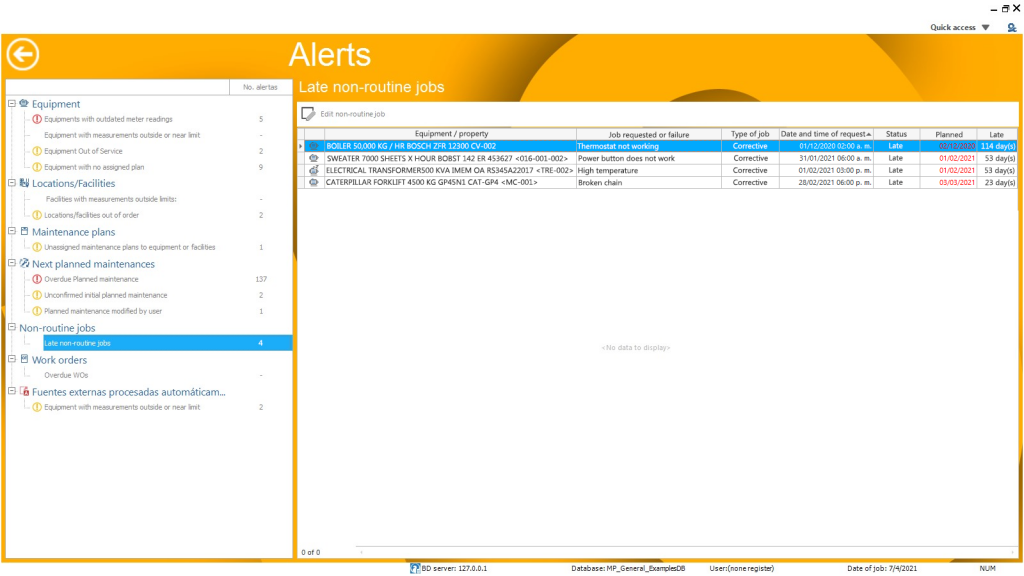Select Overdue Planned maintenance alert

91,279
